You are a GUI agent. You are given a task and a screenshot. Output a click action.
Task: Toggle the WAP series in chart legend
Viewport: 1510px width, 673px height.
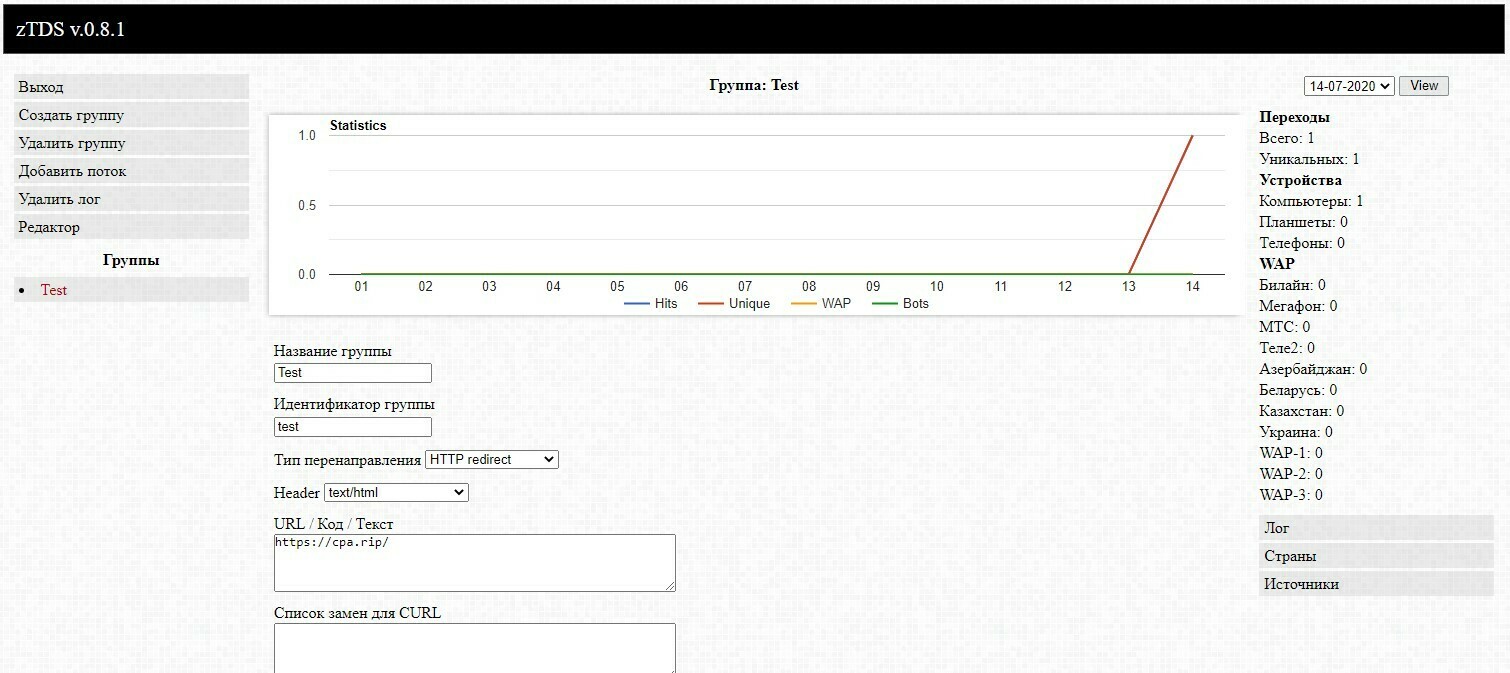[x=821, y=303]
